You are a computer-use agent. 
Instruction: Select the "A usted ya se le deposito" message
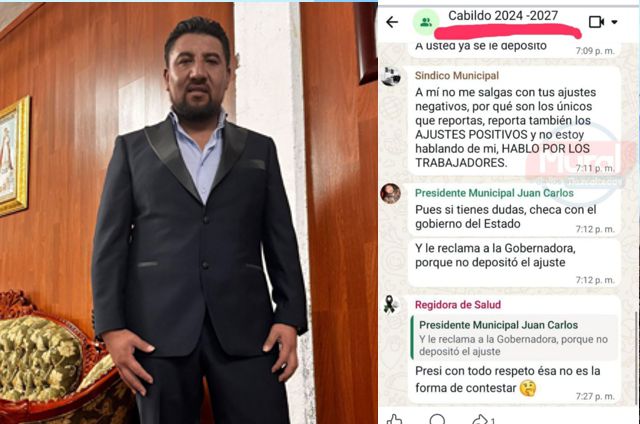tap(514, 49)
